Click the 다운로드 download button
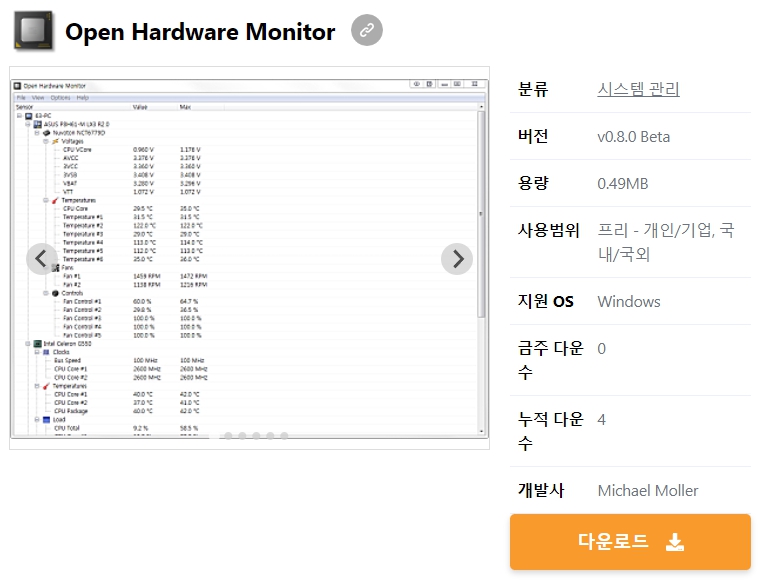This screenshot has width=758, height=583. tap(630, 541)
